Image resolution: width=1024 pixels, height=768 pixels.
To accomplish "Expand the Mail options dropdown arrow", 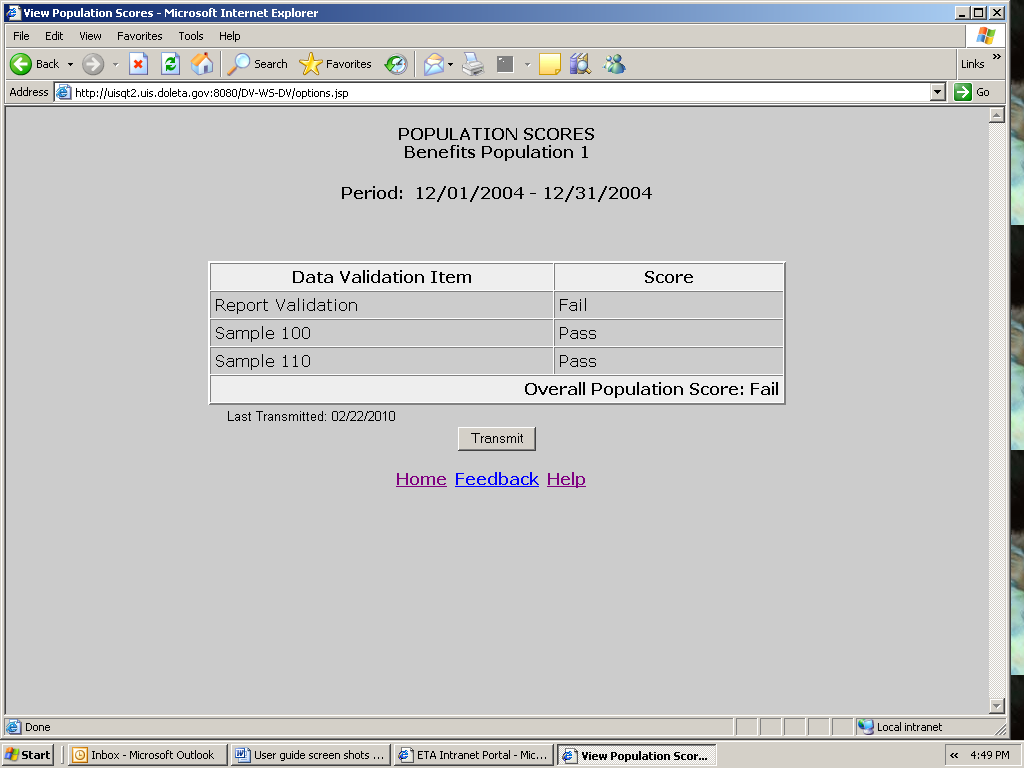I will [450, 65].
